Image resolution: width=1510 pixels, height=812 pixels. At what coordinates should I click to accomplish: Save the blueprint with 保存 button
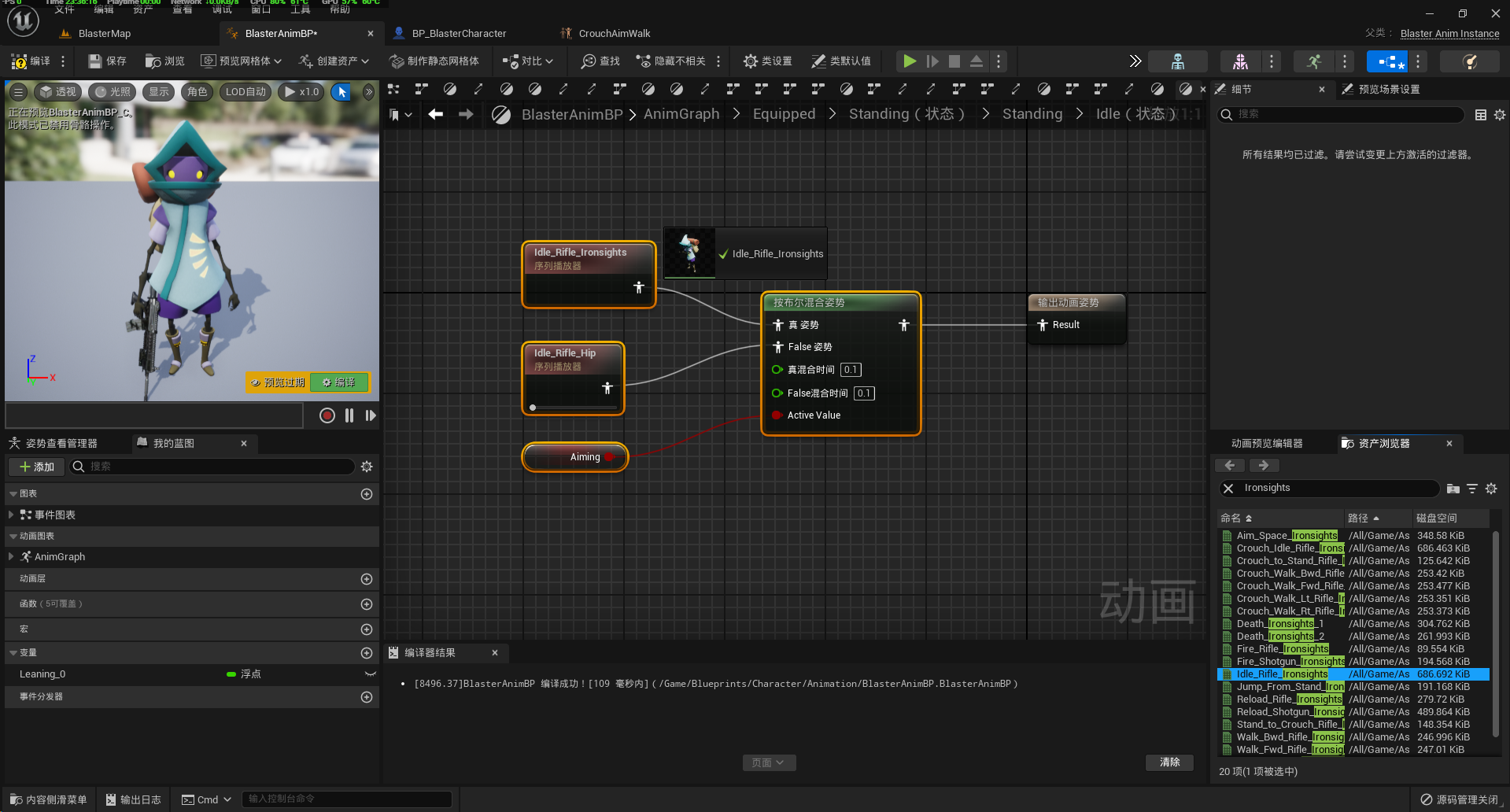[x=107, y=61]
